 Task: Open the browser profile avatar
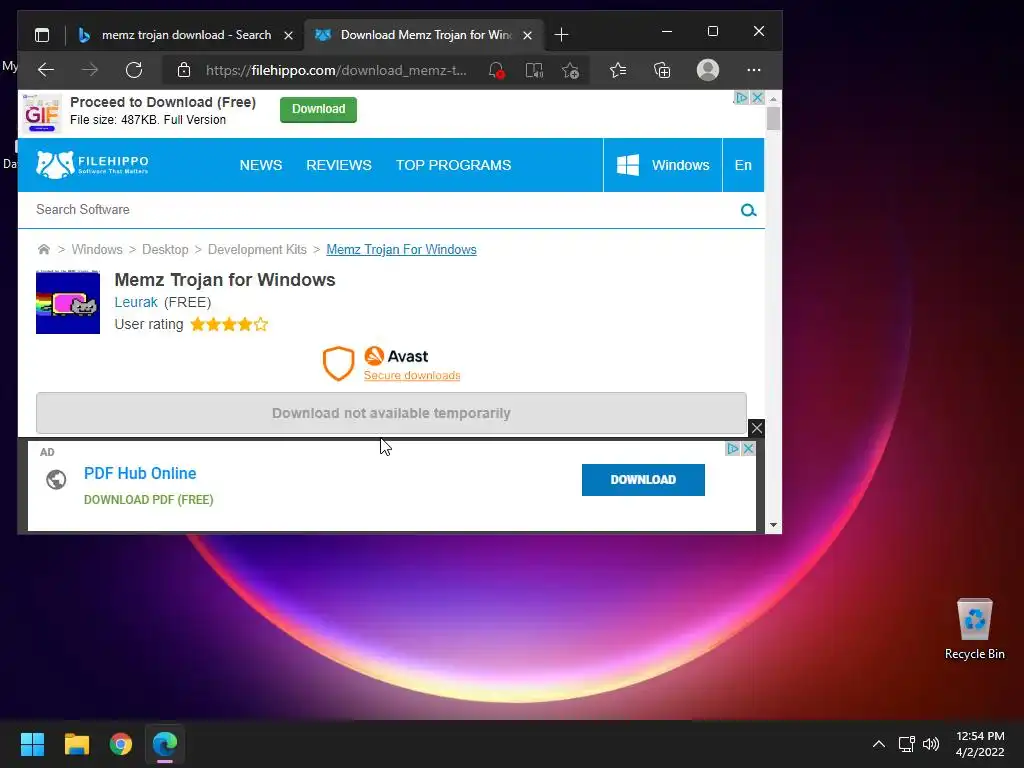coord(708,70)
